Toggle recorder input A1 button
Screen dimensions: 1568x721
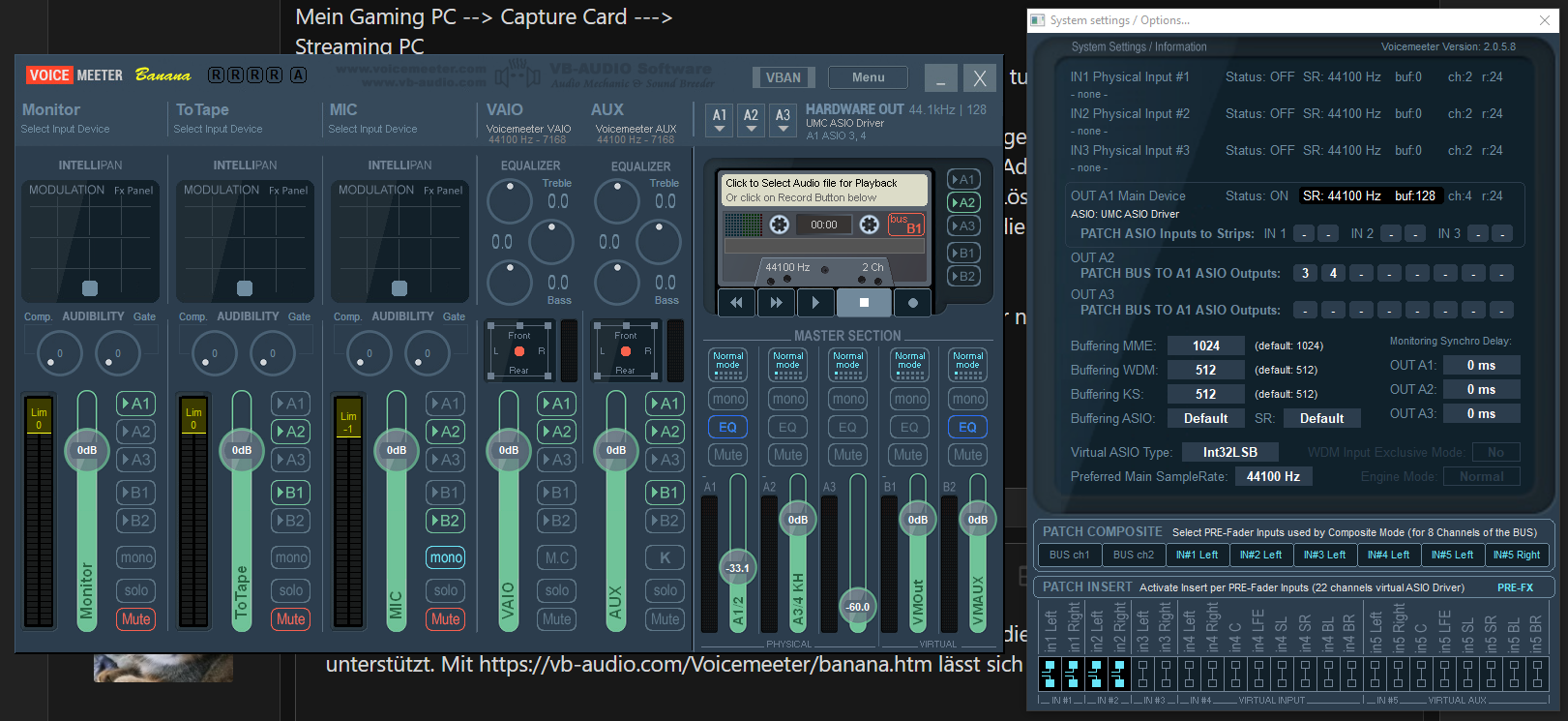coord(963,179)
